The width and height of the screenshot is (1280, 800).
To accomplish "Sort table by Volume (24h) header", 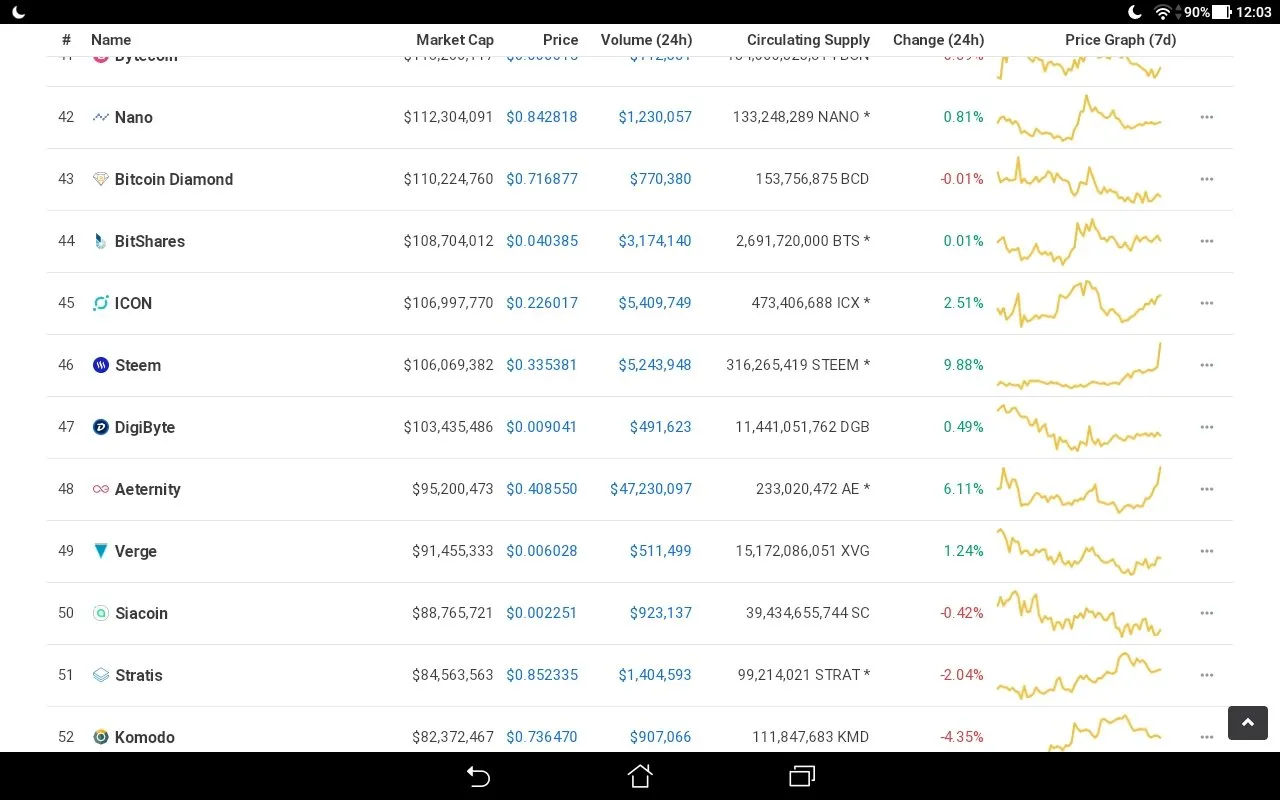I will [x=646, y=40].
